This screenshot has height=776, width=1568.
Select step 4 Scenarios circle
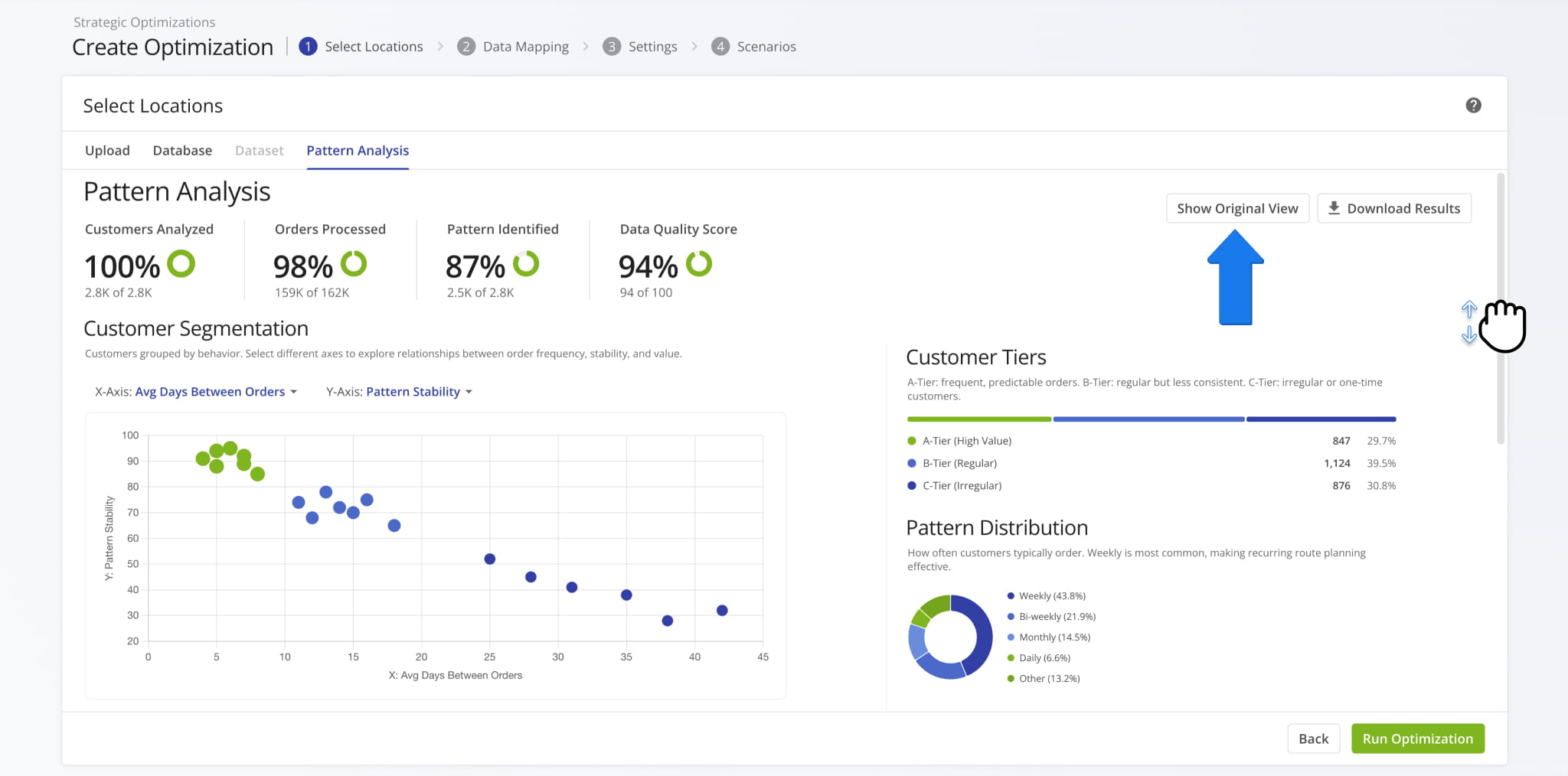(720, 46)
